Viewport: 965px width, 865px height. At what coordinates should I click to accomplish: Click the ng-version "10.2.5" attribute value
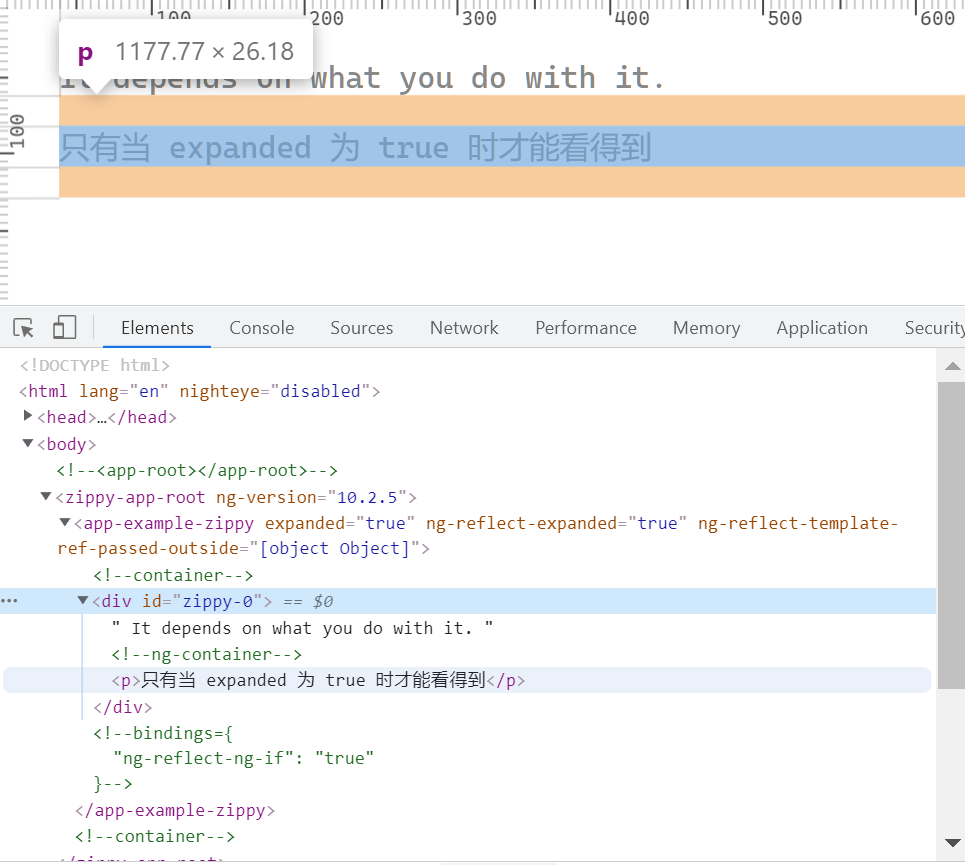click(x=367, y=497)
